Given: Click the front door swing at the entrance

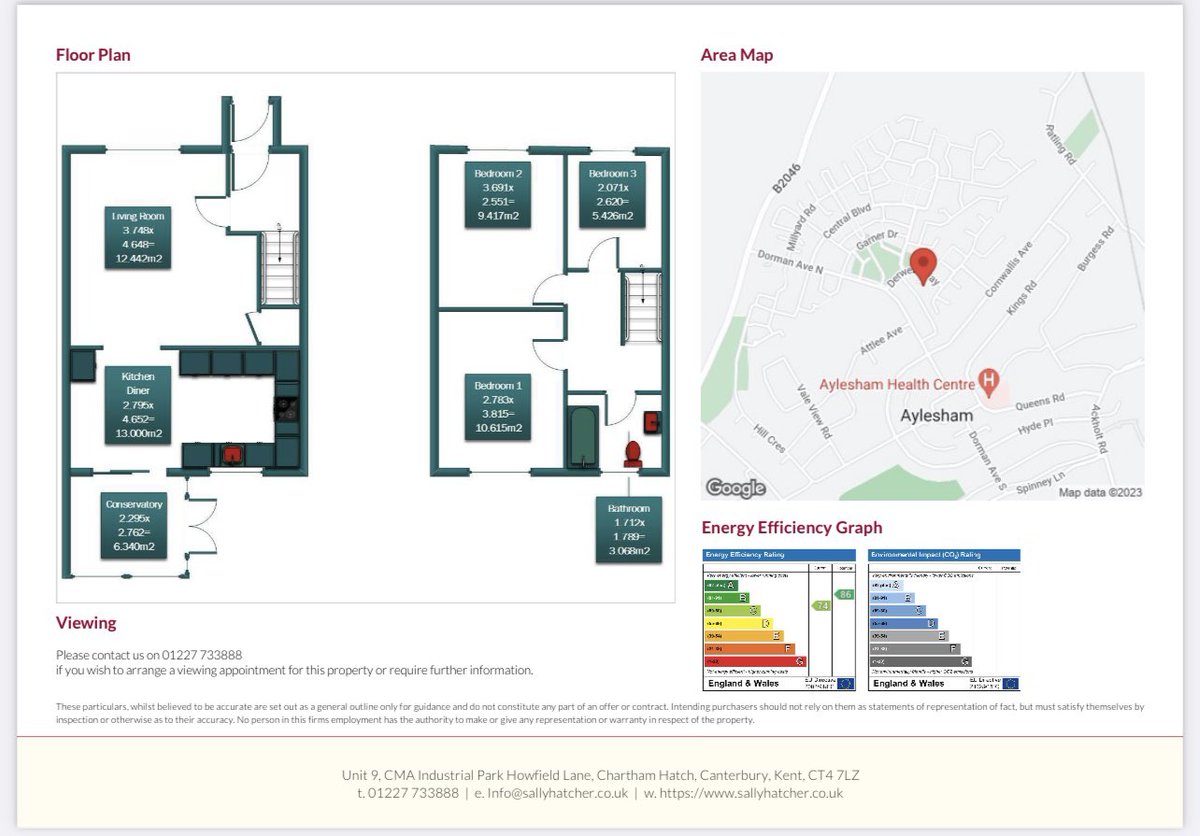Looking at the screenshot, I should click(x=253, y=121).
